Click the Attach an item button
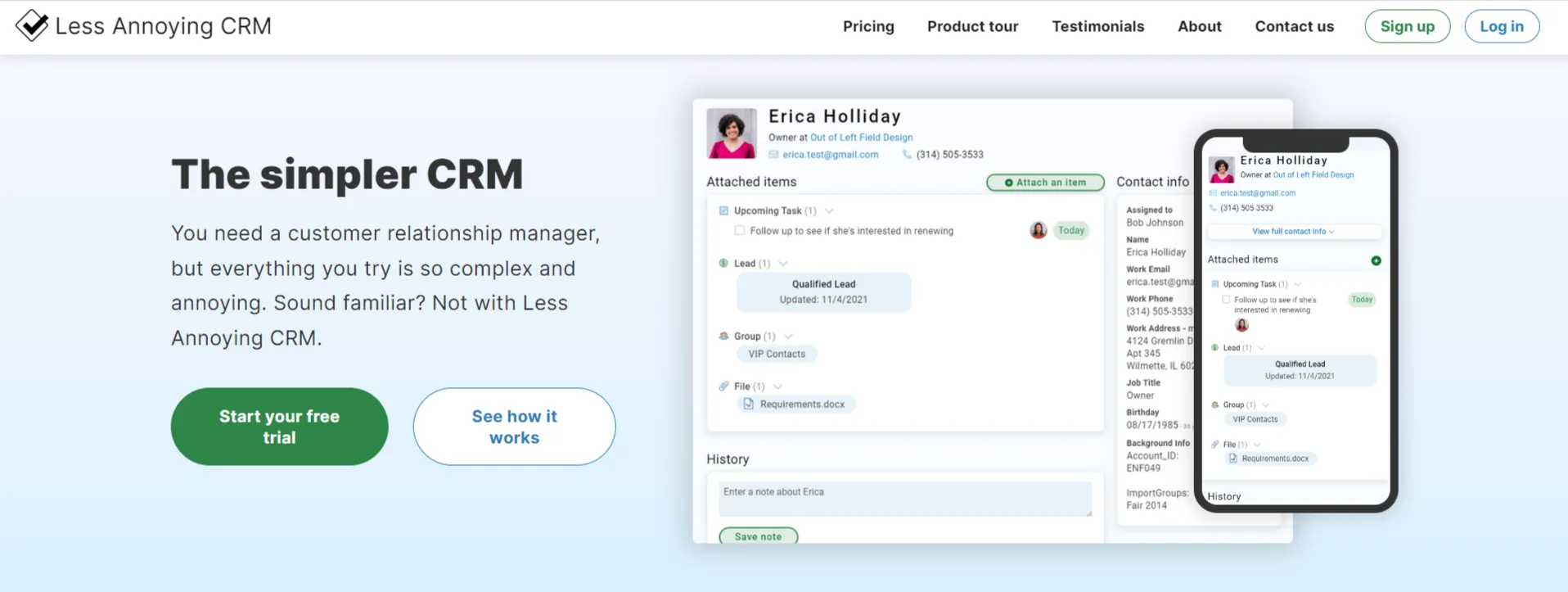 point(1045,183)
